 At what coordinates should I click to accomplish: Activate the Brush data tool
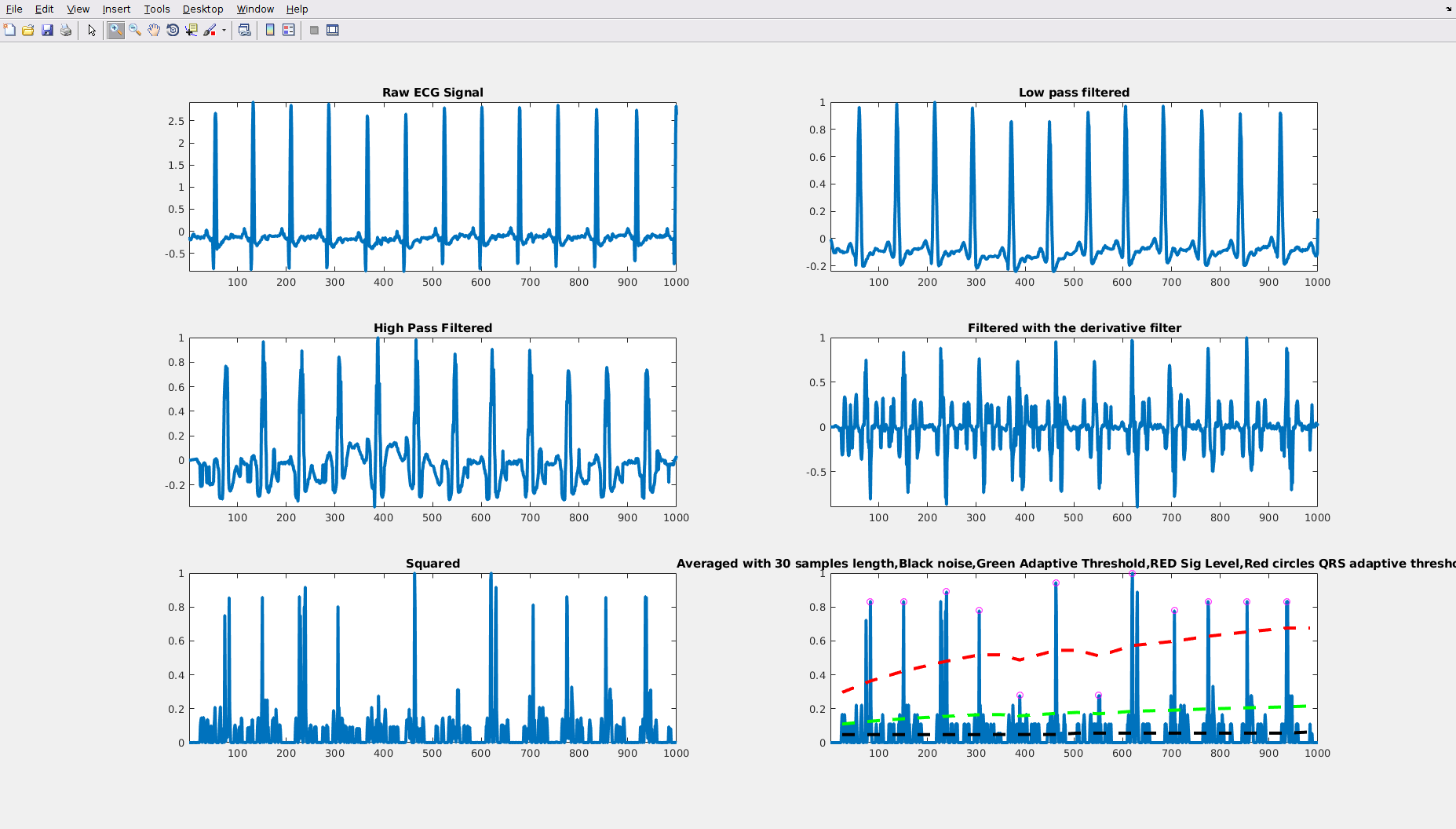[x=210, y=30]
